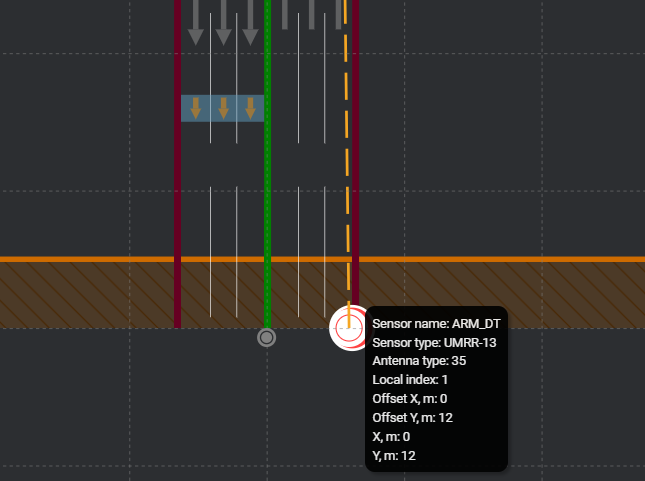Screen dimensions: 645x481
Task: Select the green vertical center line
Action: (x=267, y=200)
